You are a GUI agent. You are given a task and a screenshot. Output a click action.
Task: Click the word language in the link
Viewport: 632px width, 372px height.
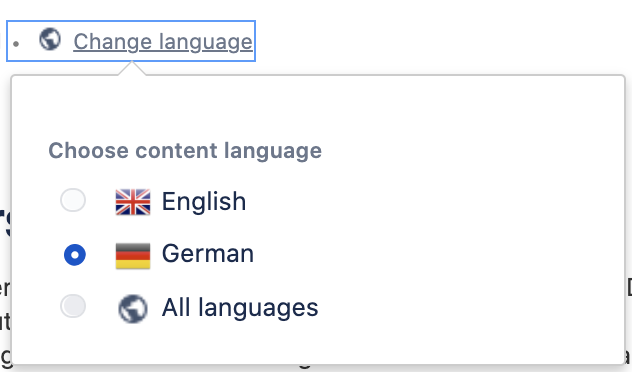[x=206, y=43]
